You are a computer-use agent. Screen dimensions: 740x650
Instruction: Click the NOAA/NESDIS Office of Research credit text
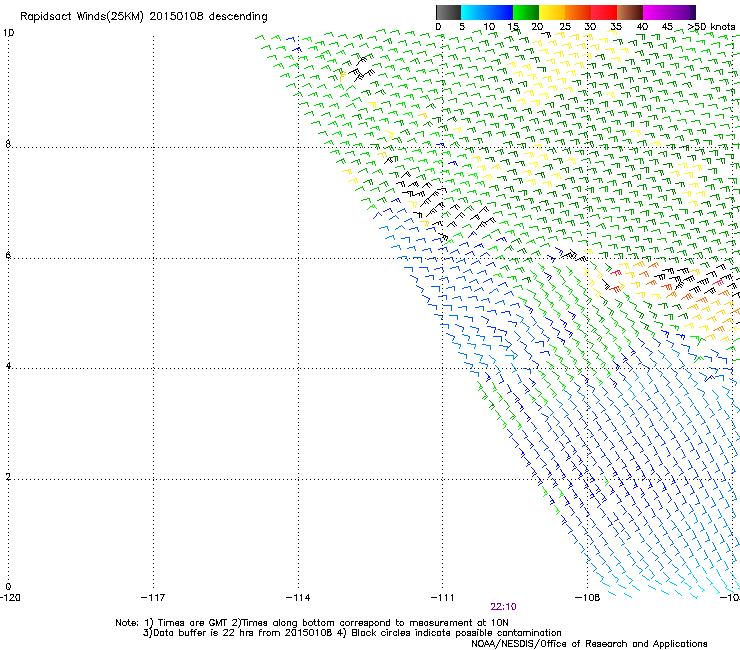[x=589, y=644]
